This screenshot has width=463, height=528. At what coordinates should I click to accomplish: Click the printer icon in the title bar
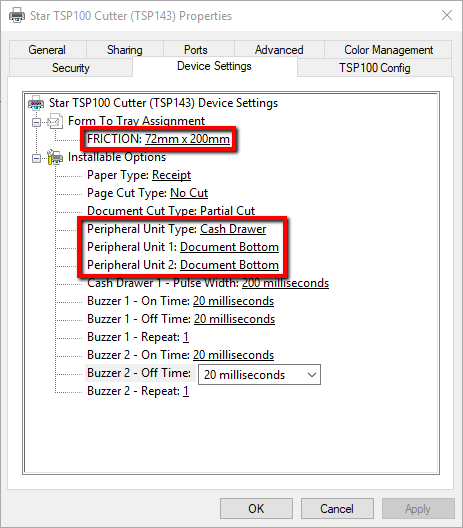pyautogui.click(x=17, y=15)
